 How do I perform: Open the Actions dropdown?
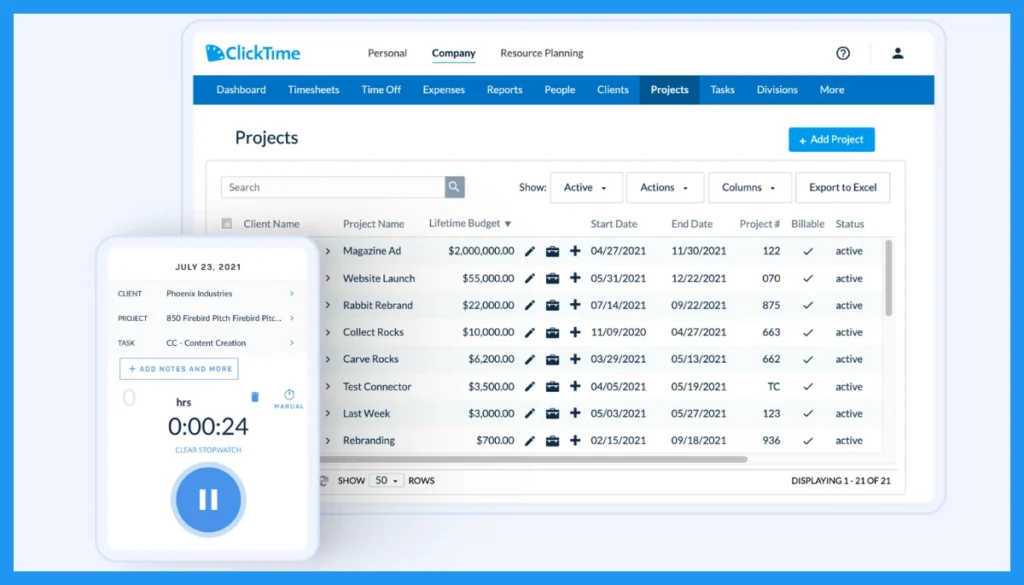(665, 187)
